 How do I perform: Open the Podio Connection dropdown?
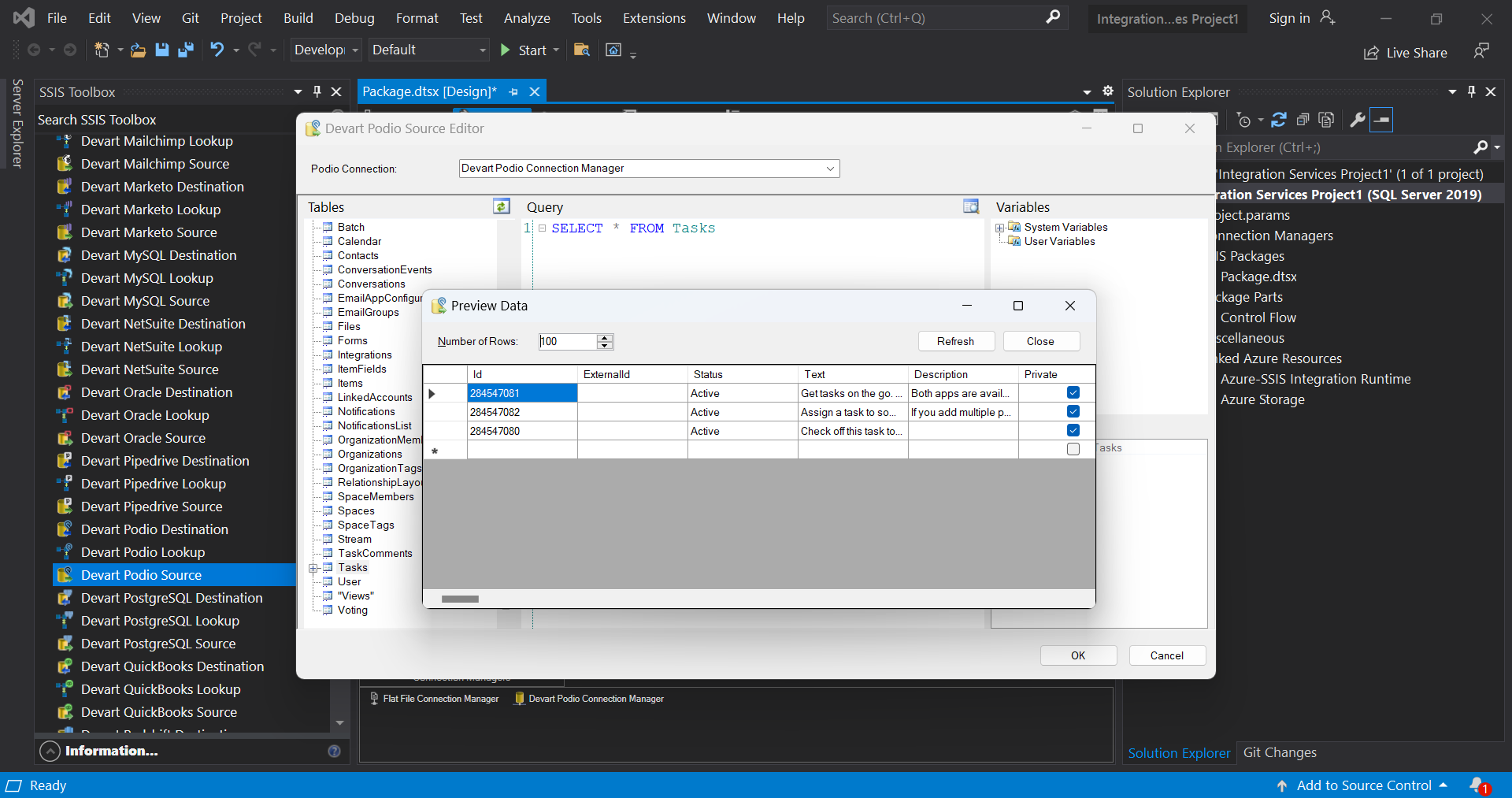(830, 169)
